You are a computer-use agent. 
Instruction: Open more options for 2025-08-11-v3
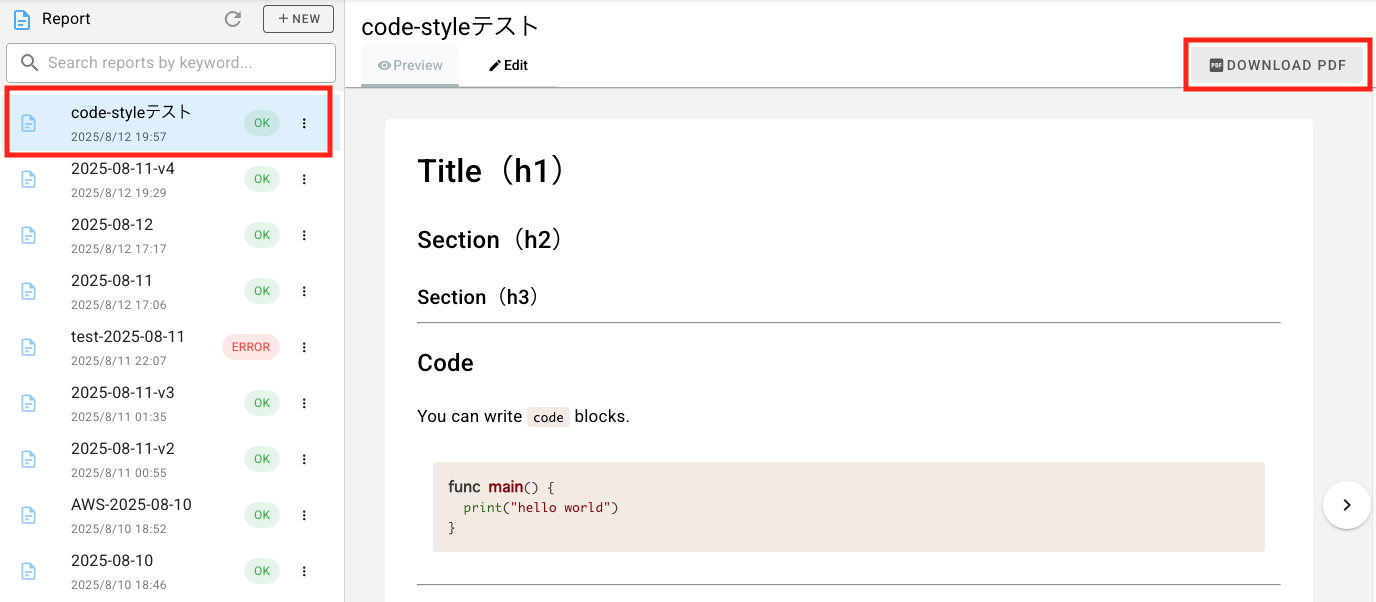[x=305, y=404]
